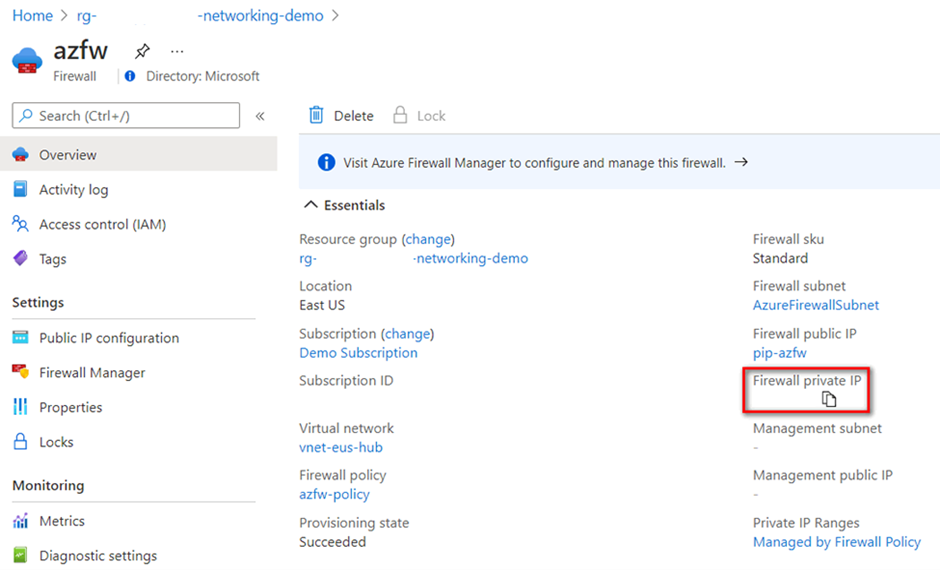Open Managed by Firewall Policy link
940x570 pixels.
pos(837,542)
